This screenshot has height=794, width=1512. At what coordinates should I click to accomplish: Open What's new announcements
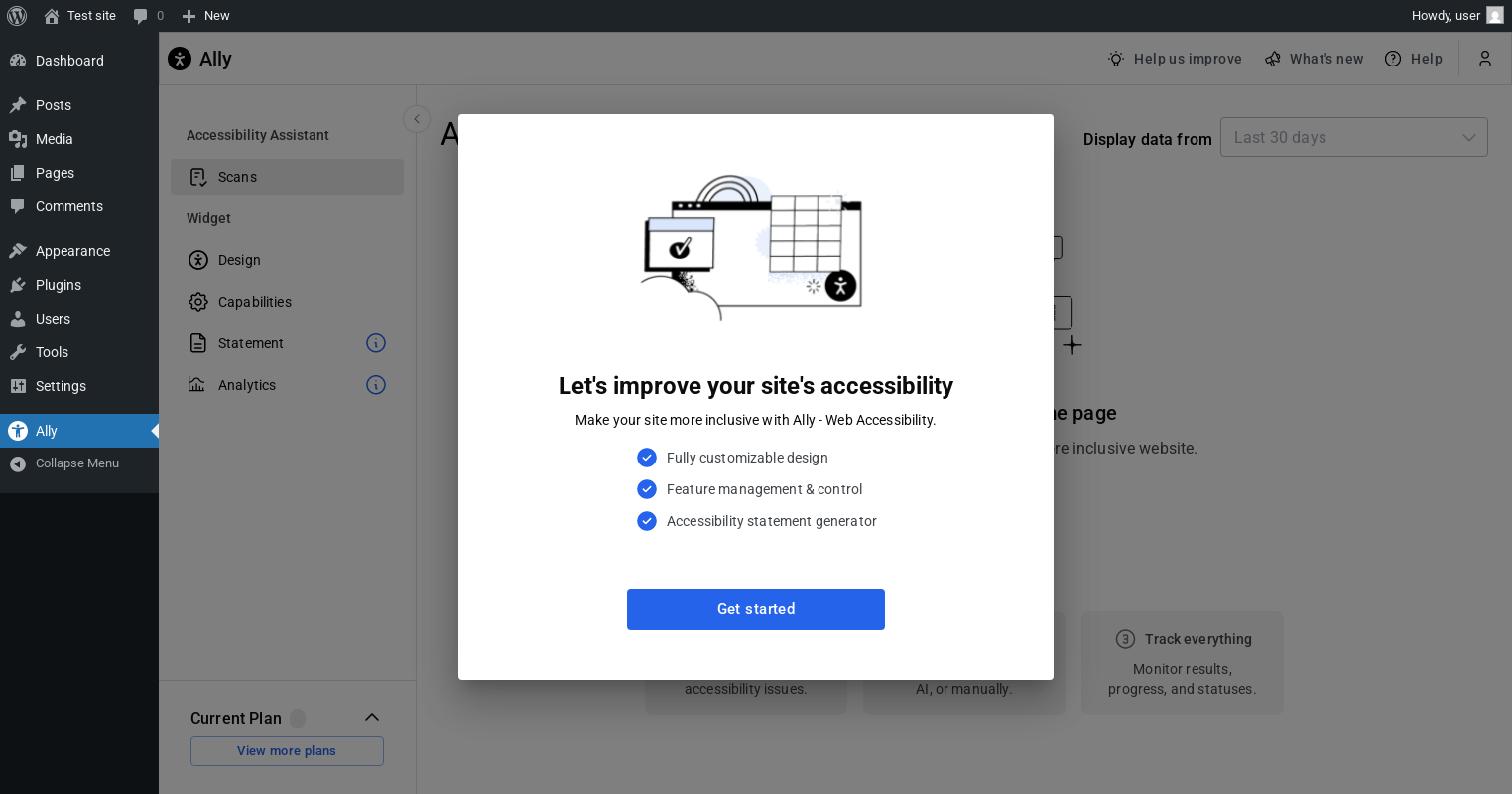point(1315,59)
